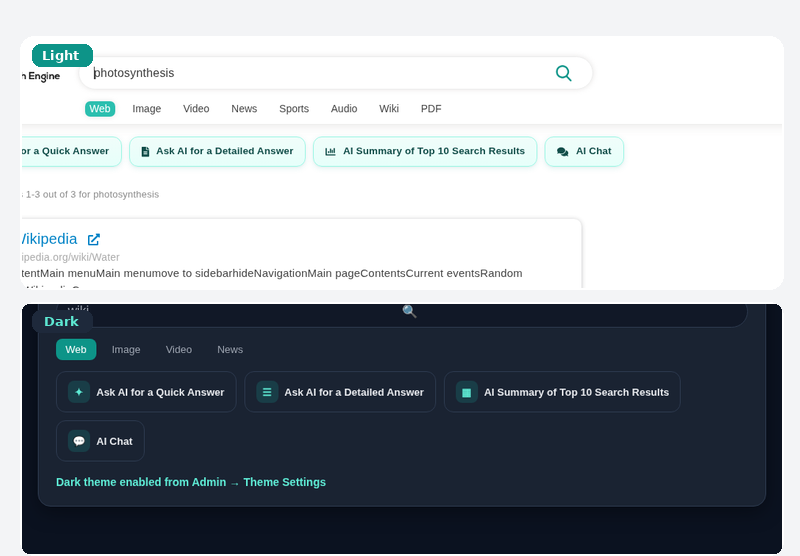800x556 pixels.
Task: Click the wiki/Water URL text
Action: (x=70, y=257)
